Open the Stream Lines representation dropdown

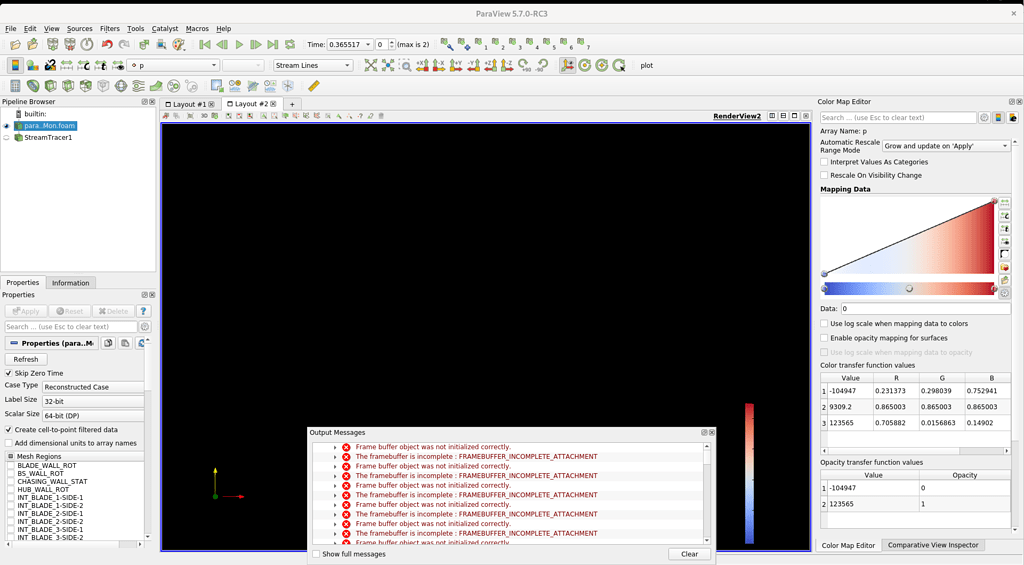(x=313, y=65)
